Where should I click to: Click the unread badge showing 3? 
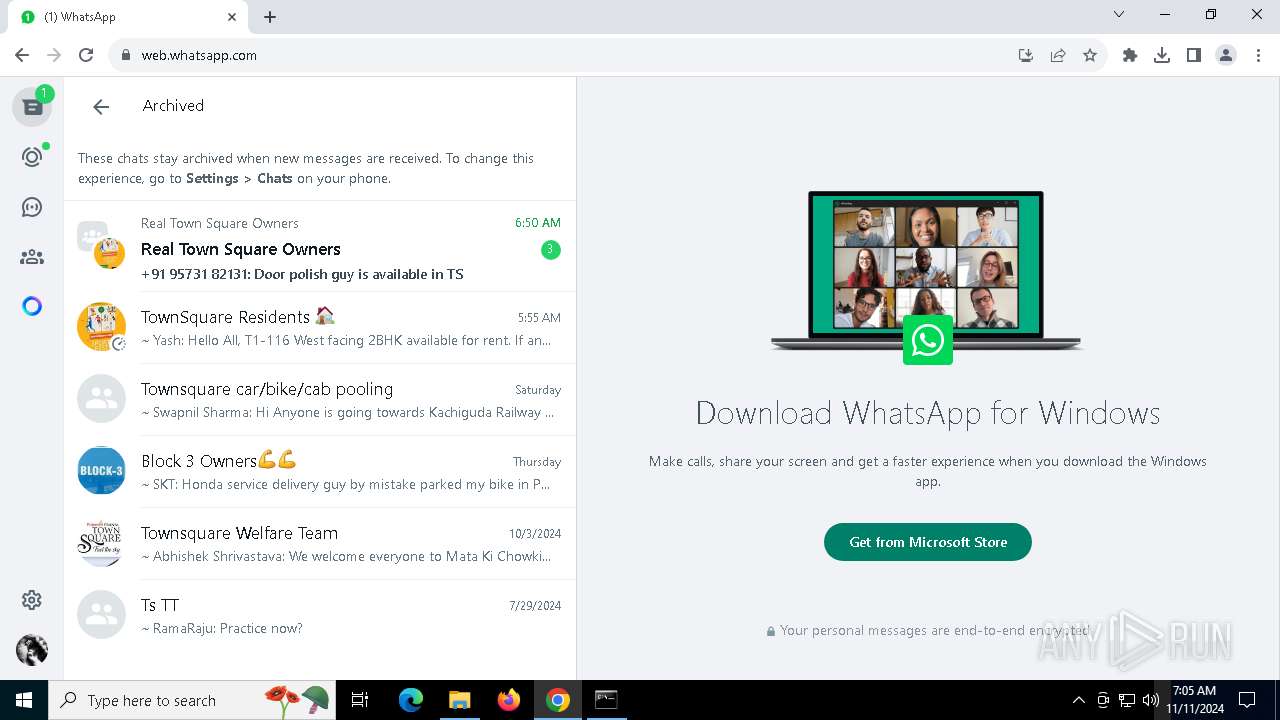[550, 250]
